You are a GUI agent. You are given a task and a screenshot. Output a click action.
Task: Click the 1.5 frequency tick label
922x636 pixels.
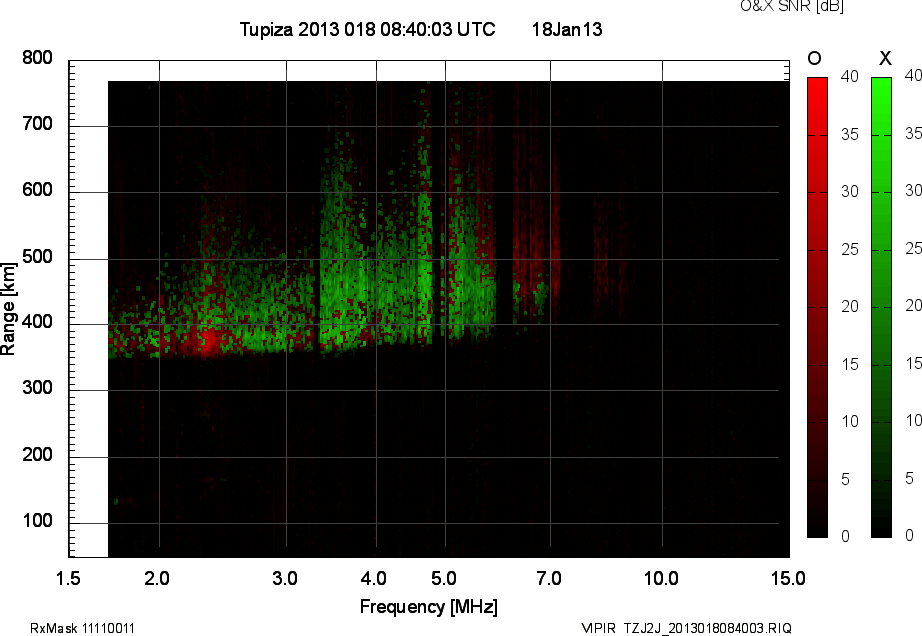coord(68,579)
